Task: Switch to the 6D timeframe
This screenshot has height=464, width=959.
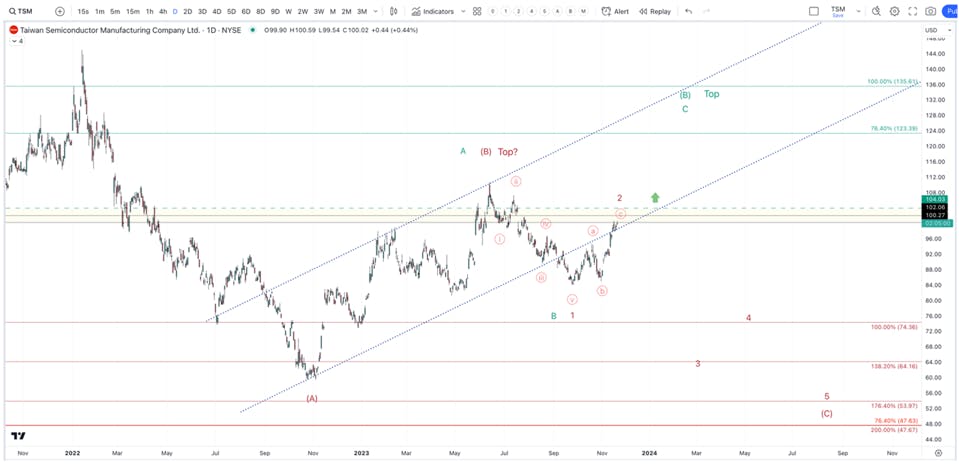Action: click(246, 11)
